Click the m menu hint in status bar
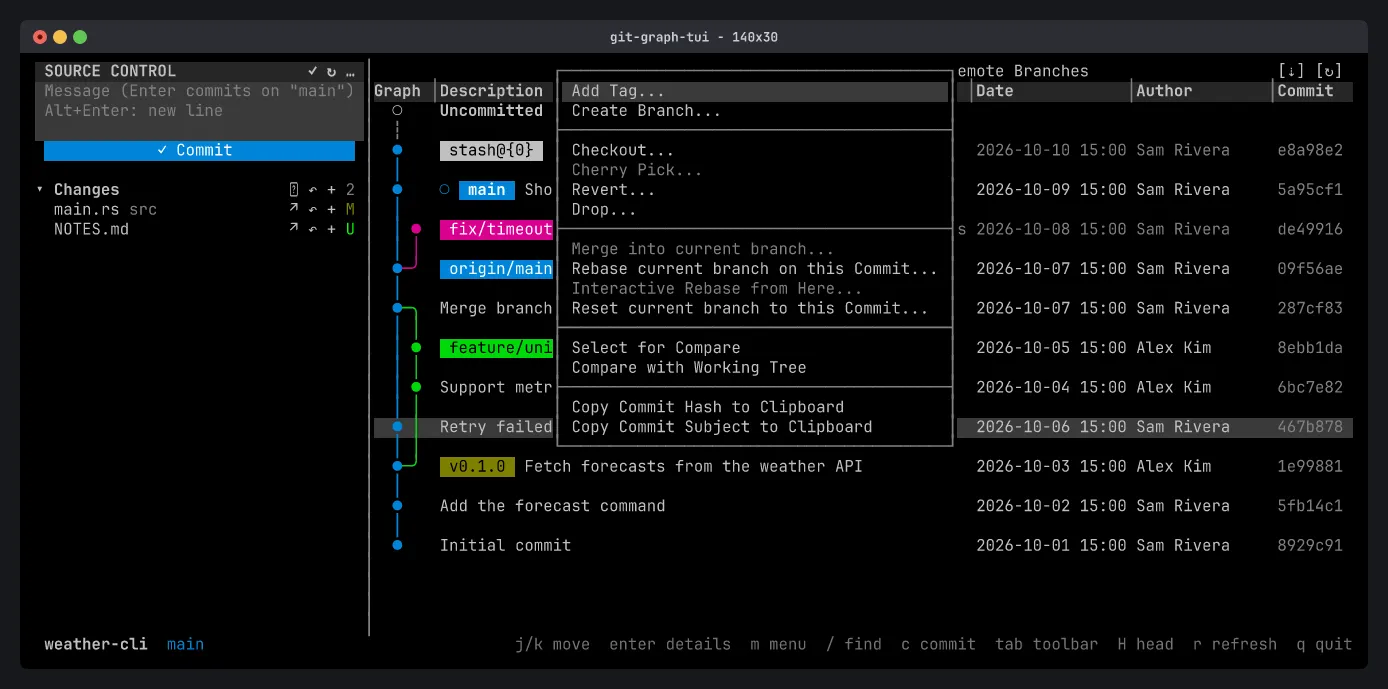Screen dimensions: 1388x689 (778, 644)
